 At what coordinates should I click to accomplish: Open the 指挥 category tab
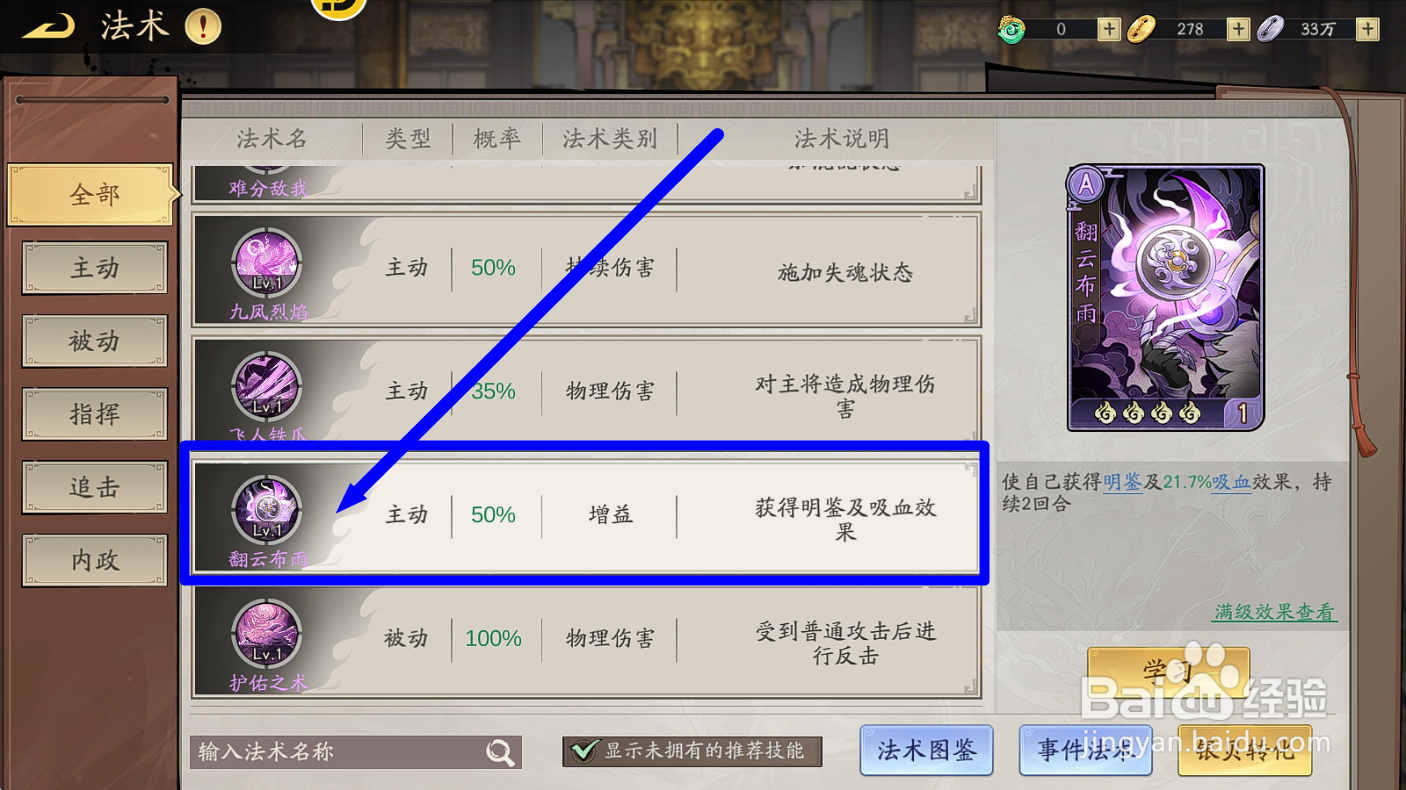[95, 414]
